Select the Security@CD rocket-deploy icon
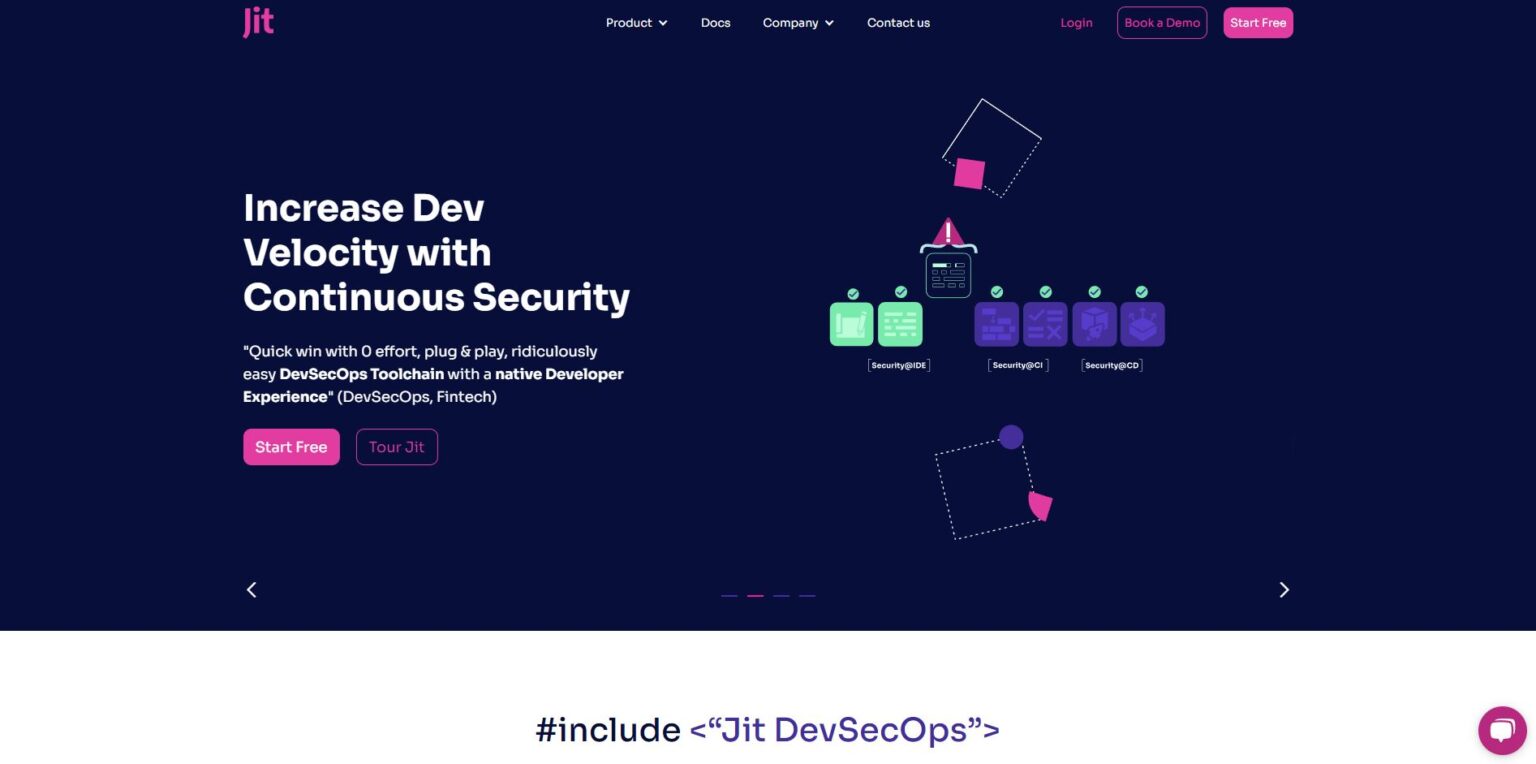Viewport: 1536px width, 764px height. (x=1095, y=324)
